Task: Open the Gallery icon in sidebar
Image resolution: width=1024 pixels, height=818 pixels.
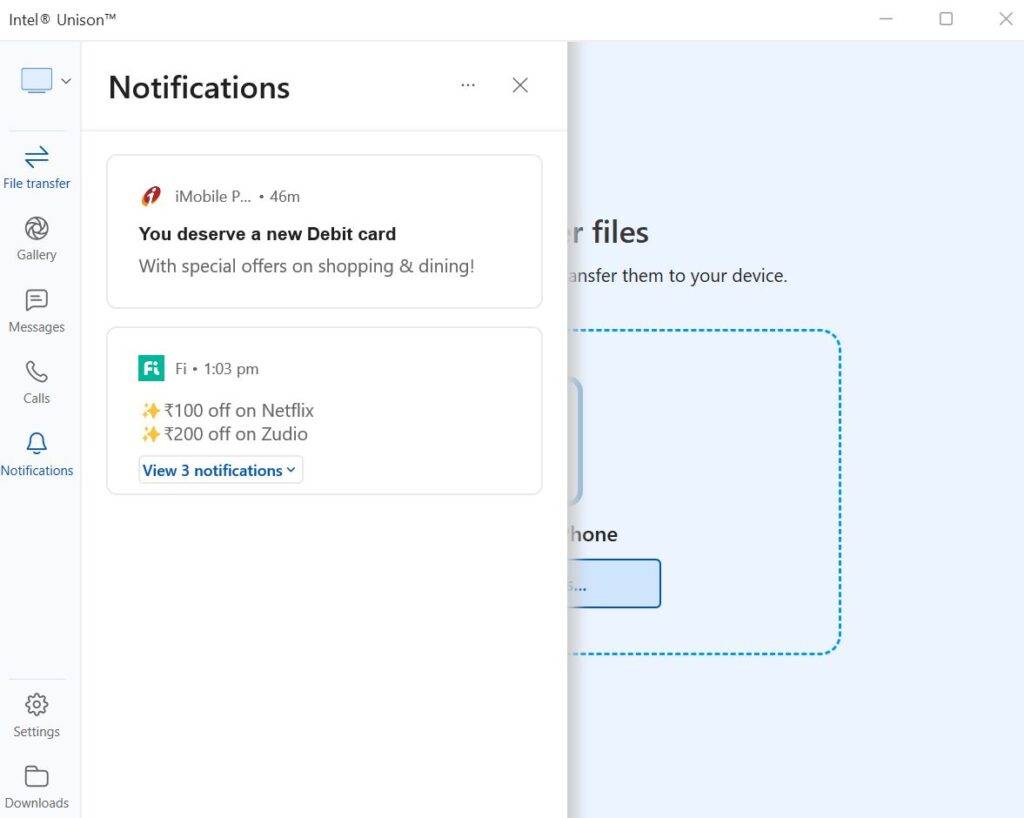Action: coord(37,229)
